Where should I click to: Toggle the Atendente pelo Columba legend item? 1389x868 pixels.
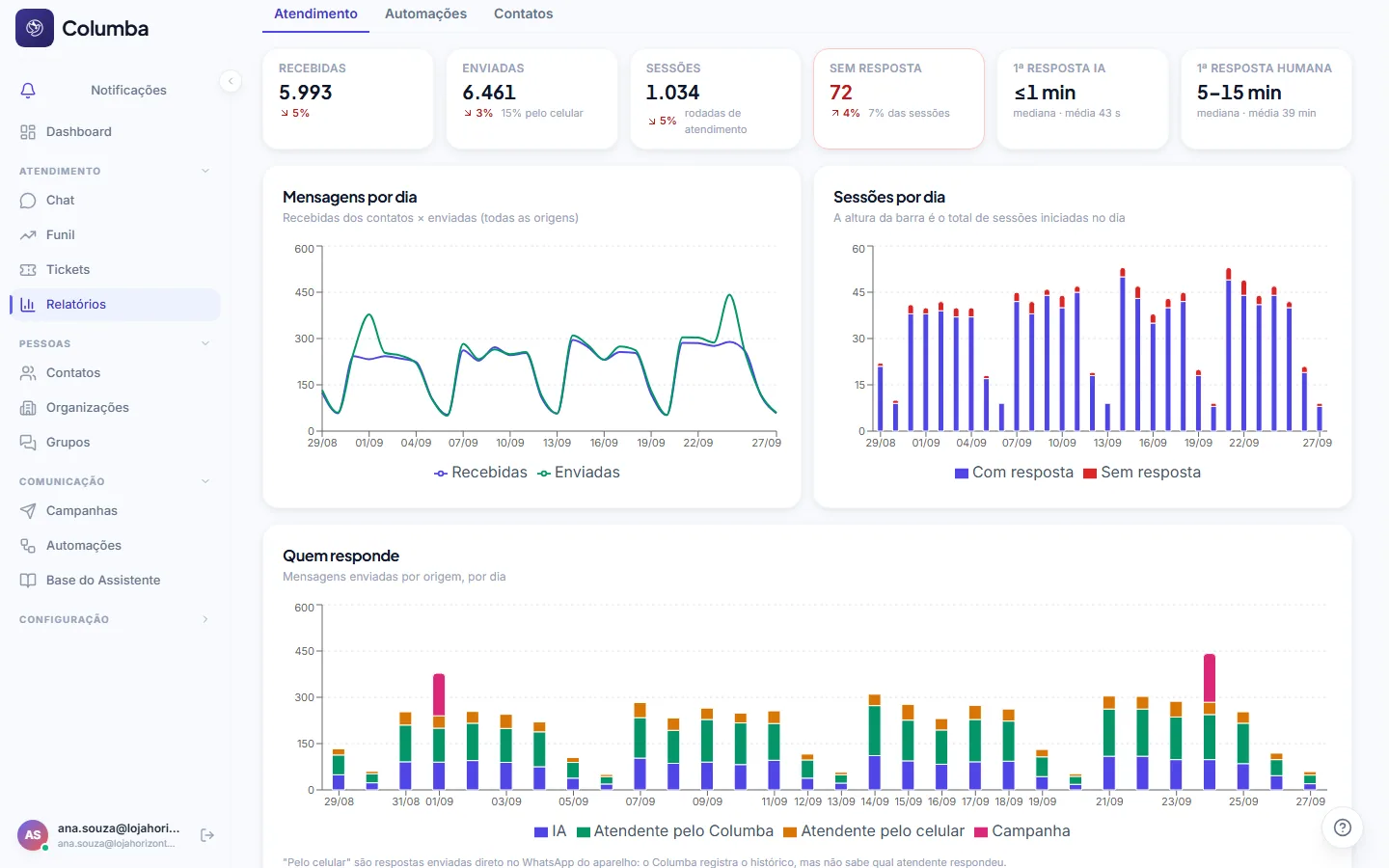point(675,831)
